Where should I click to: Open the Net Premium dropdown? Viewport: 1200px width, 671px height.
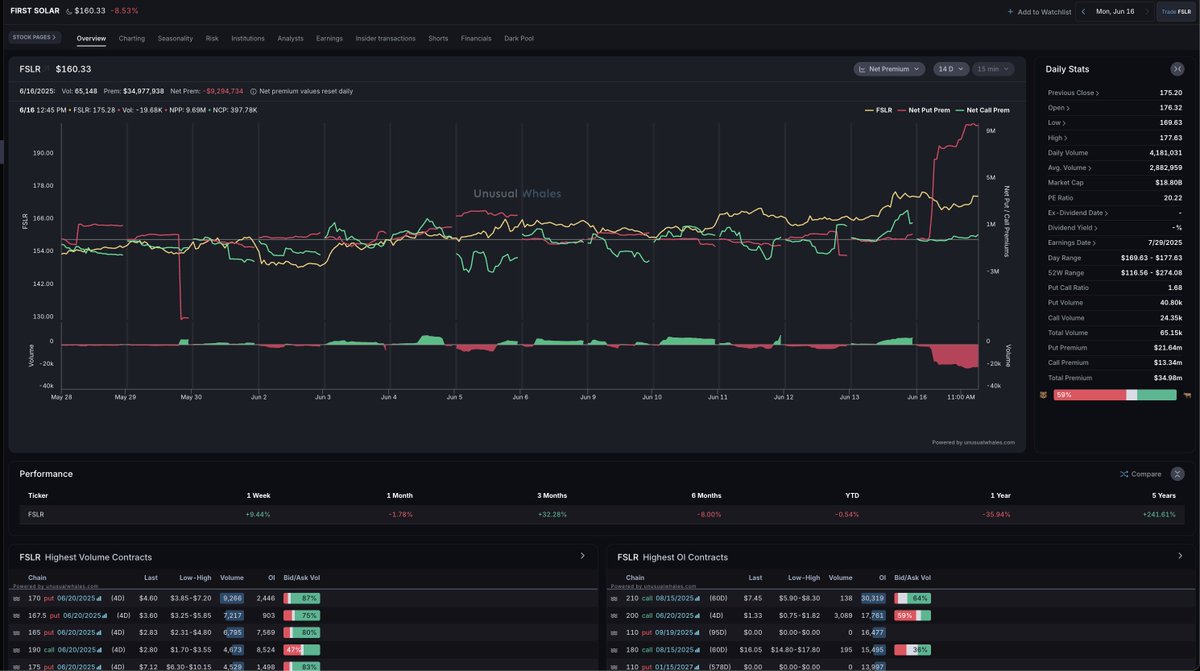[888, 69]
